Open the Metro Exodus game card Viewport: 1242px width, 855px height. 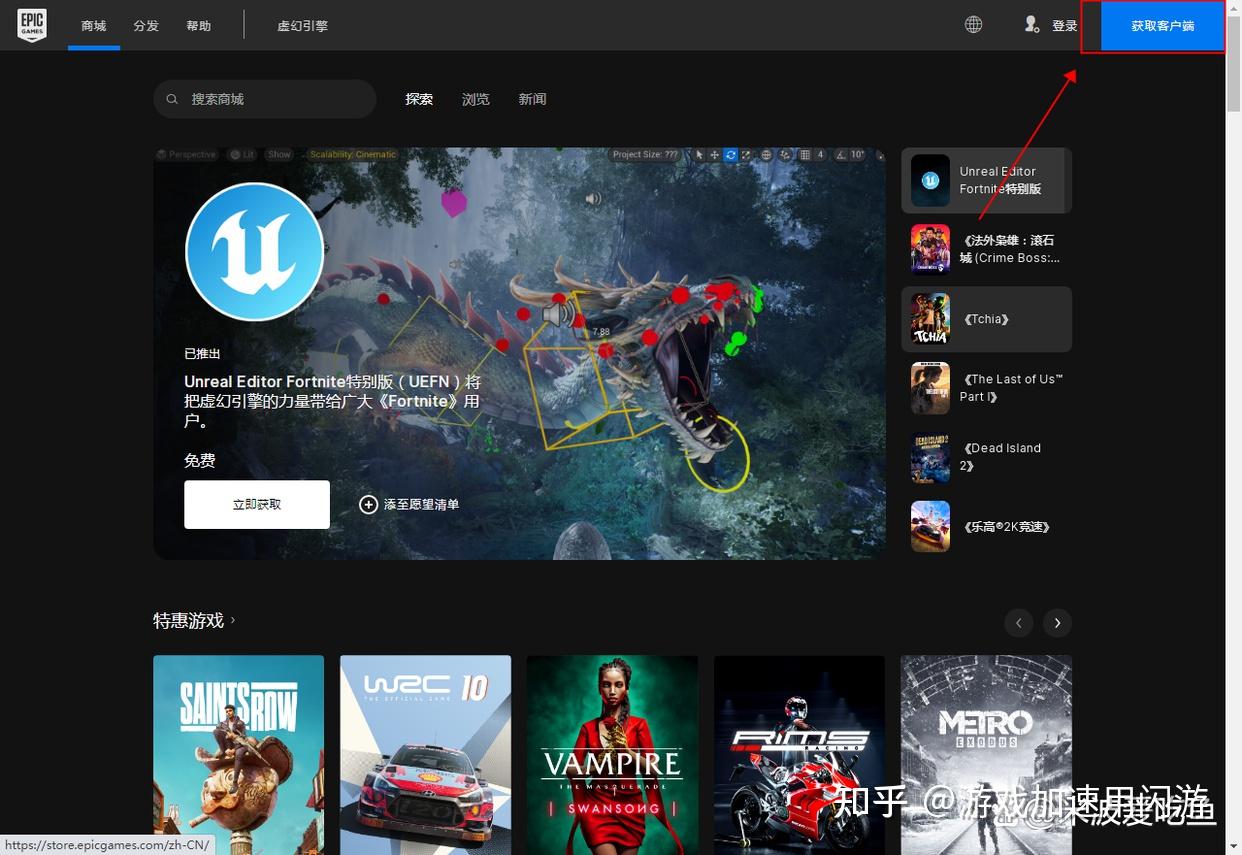click(986, 755)
